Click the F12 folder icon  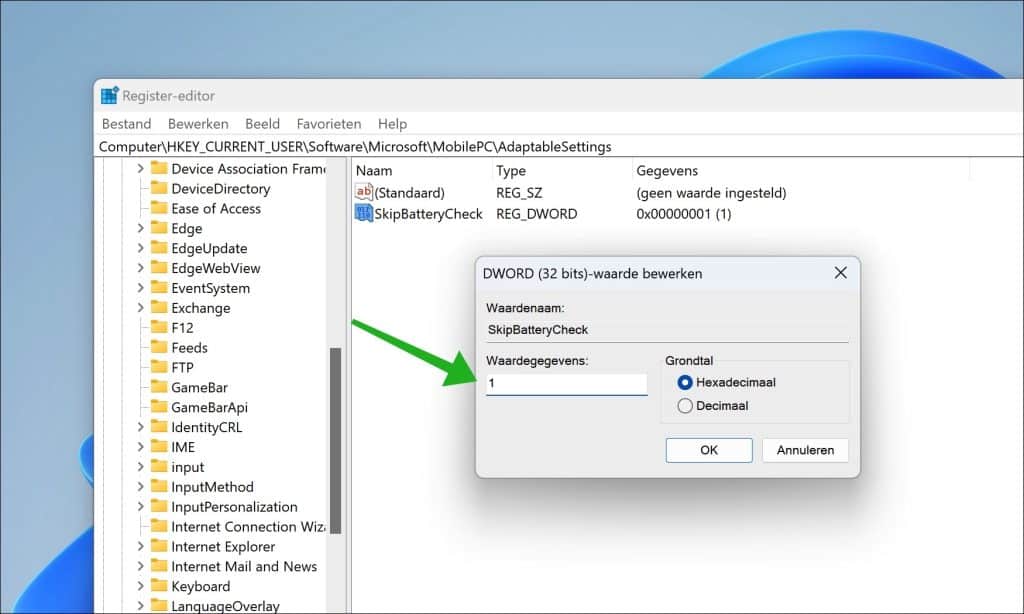(159, 327)
